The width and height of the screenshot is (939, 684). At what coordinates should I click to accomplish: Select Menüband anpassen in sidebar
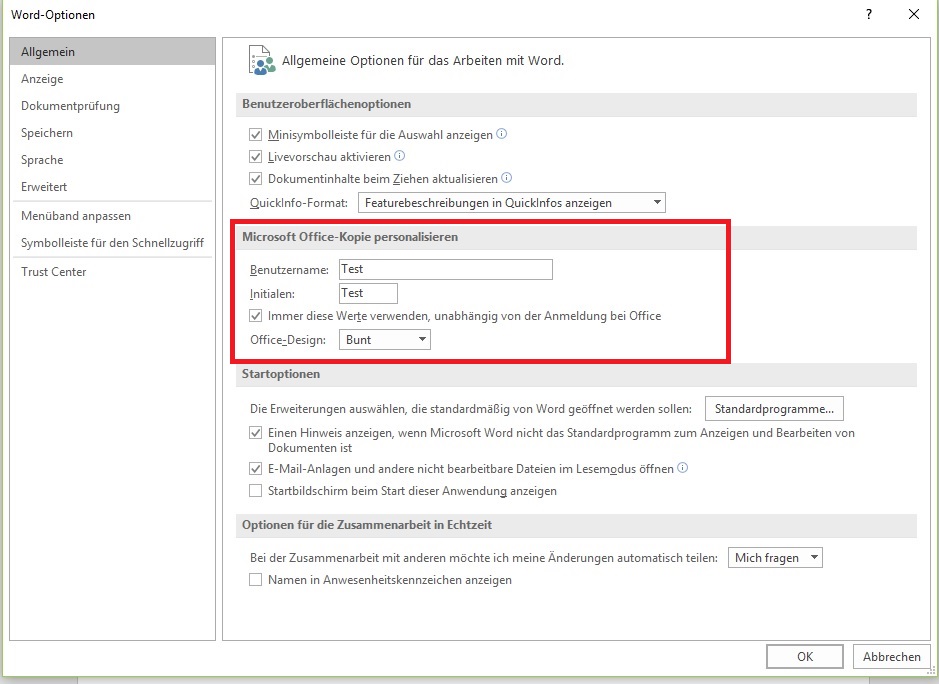click(113, 216)
